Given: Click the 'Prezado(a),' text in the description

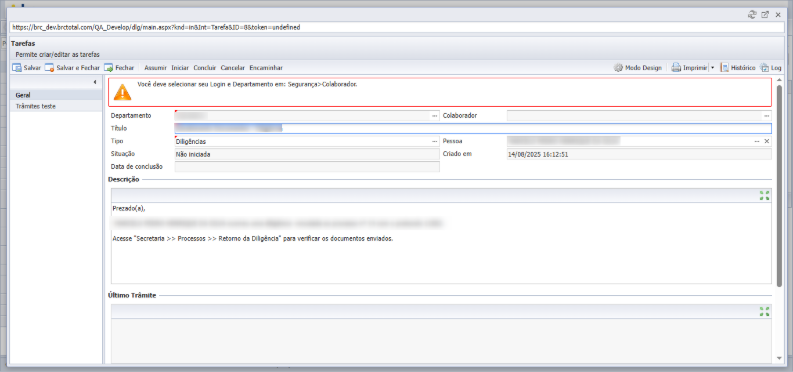Looking at the screenshot, I should point(130,208).
